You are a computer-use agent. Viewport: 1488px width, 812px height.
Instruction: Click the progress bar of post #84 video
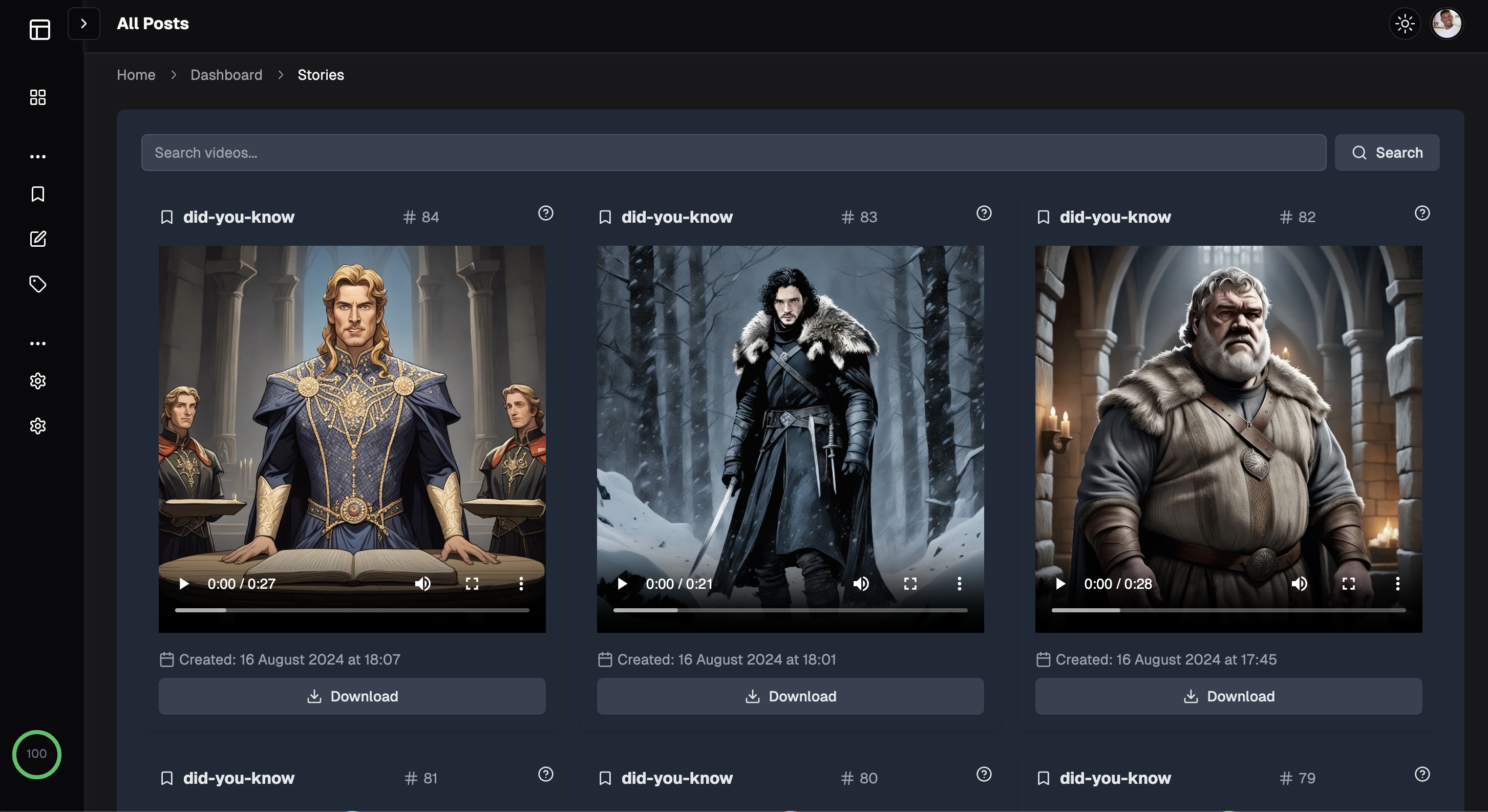tap(352, 610)
